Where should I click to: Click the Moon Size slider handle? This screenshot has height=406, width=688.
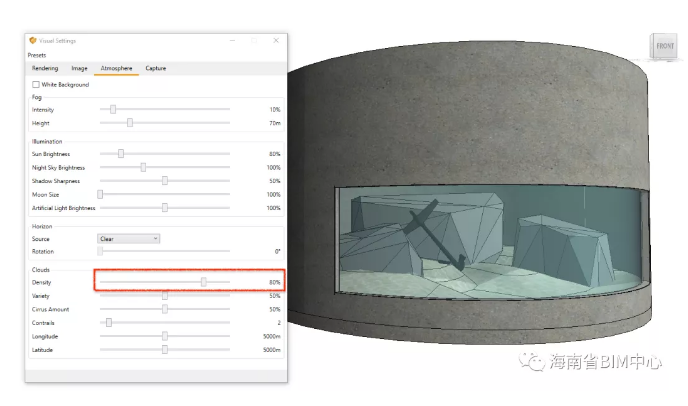pyautogui.click(x=100, y=194)
